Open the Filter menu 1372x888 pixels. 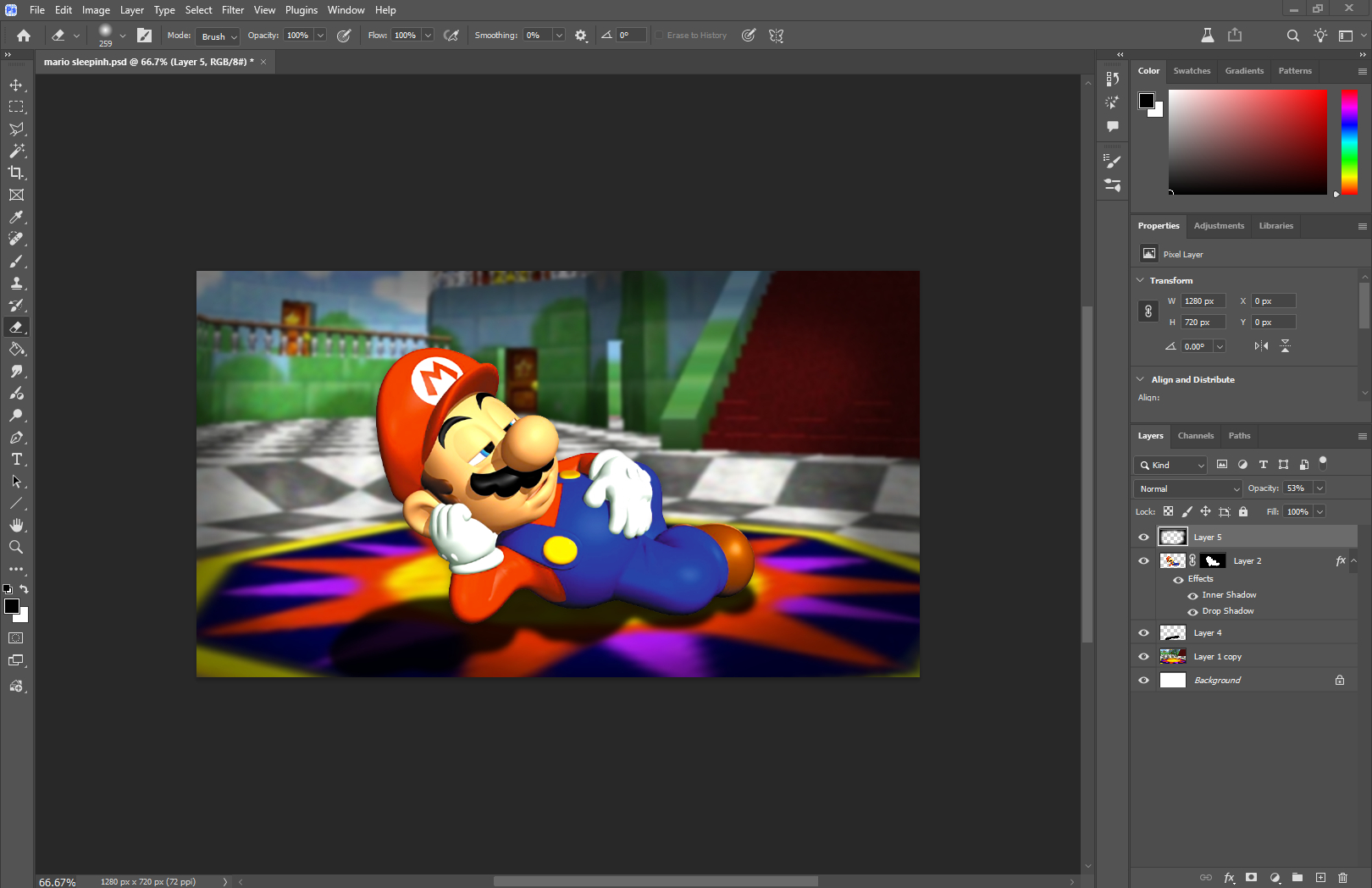(232, 10)
